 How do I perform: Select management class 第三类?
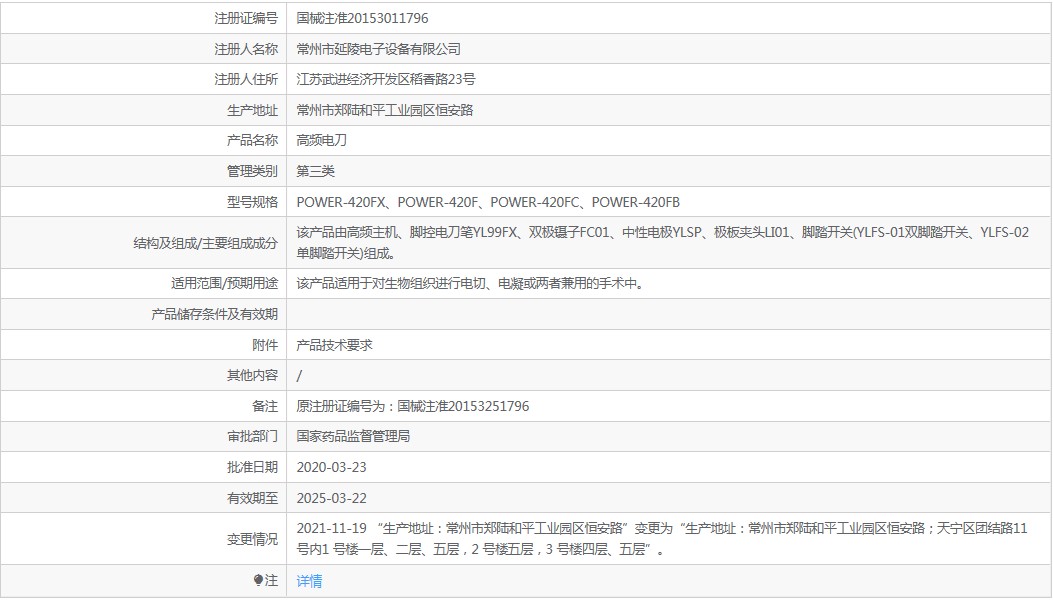click(x=316, y=171)
